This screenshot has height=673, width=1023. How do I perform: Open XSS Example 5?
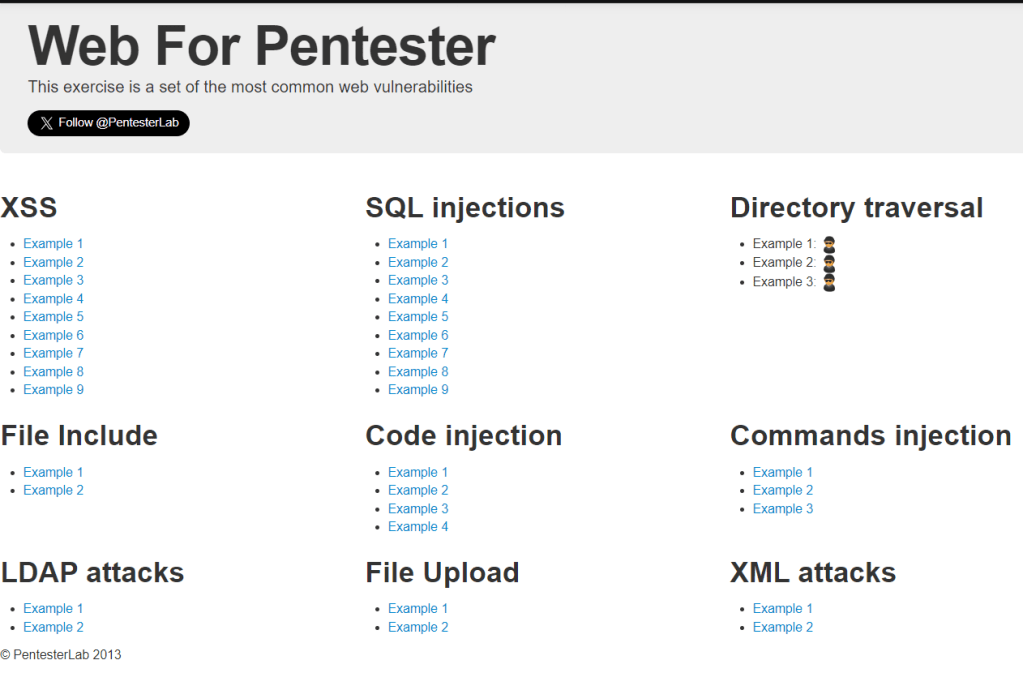coord(53,317)
